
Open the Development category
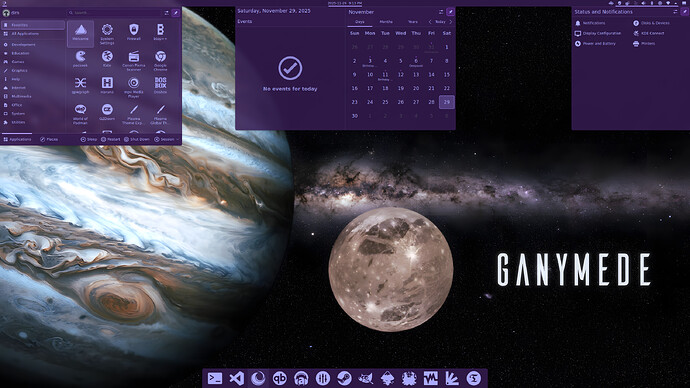[x=33, y=44]
